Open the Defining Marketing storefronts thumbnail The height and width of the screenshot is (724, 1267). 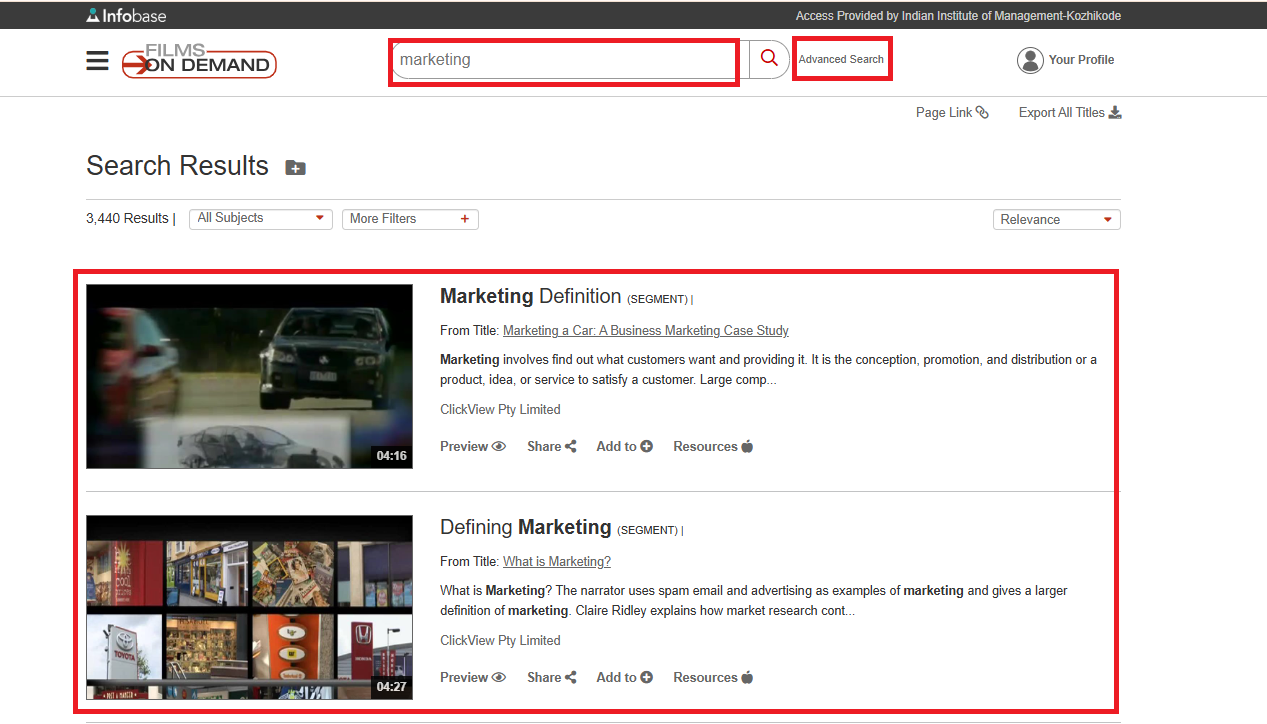(249, 607)
